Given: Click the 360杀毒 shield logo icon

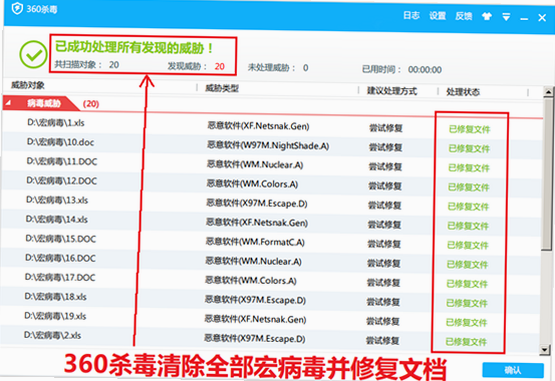Looking at the screenshot, I should pos(17,8).
